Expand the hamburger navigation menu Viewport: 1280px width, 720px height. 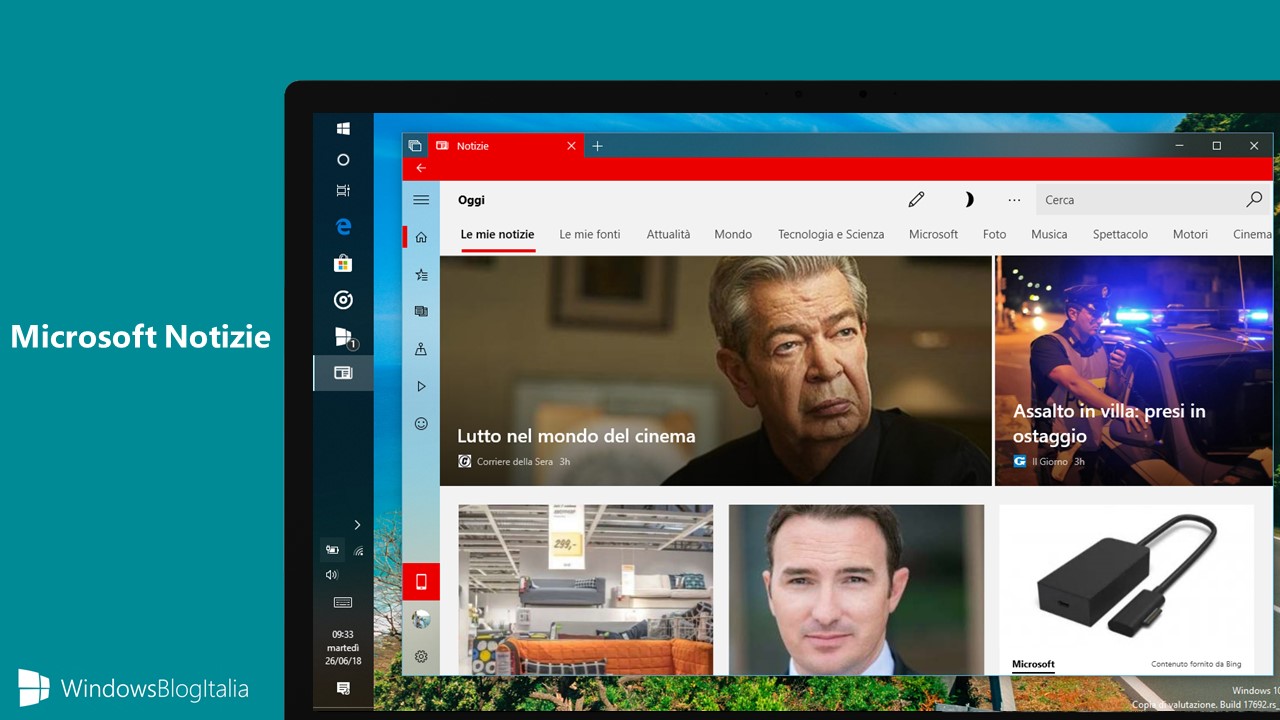click(421, 200)
